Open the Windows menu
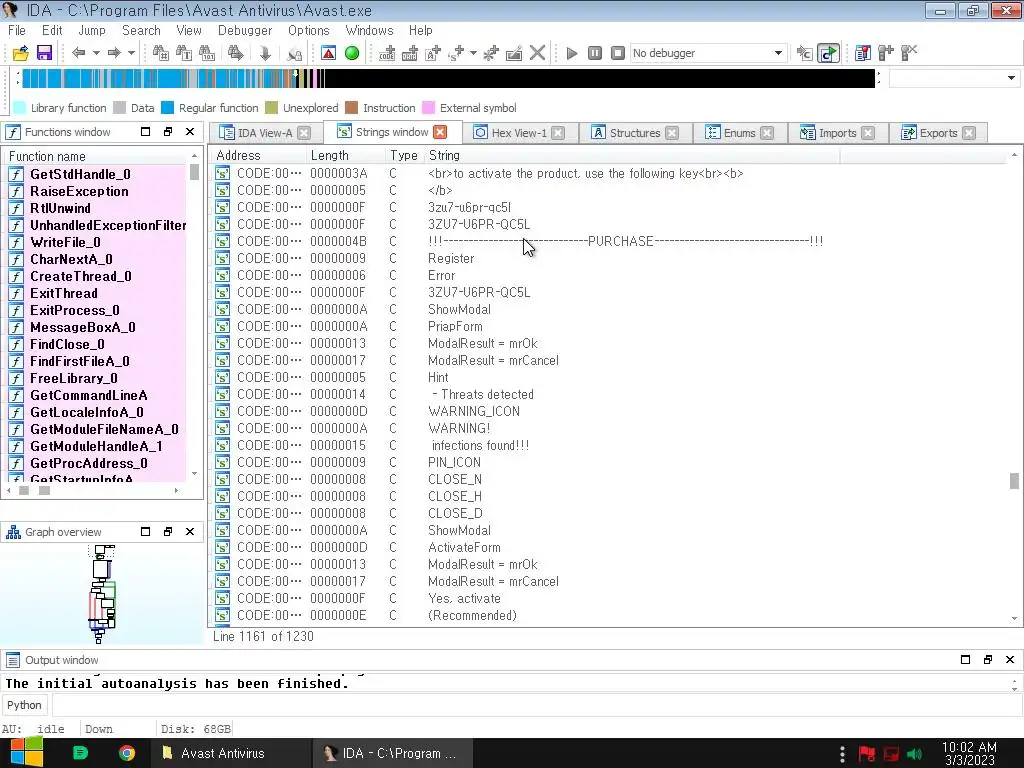This screenshot has width=1024, height=768. 369,30
